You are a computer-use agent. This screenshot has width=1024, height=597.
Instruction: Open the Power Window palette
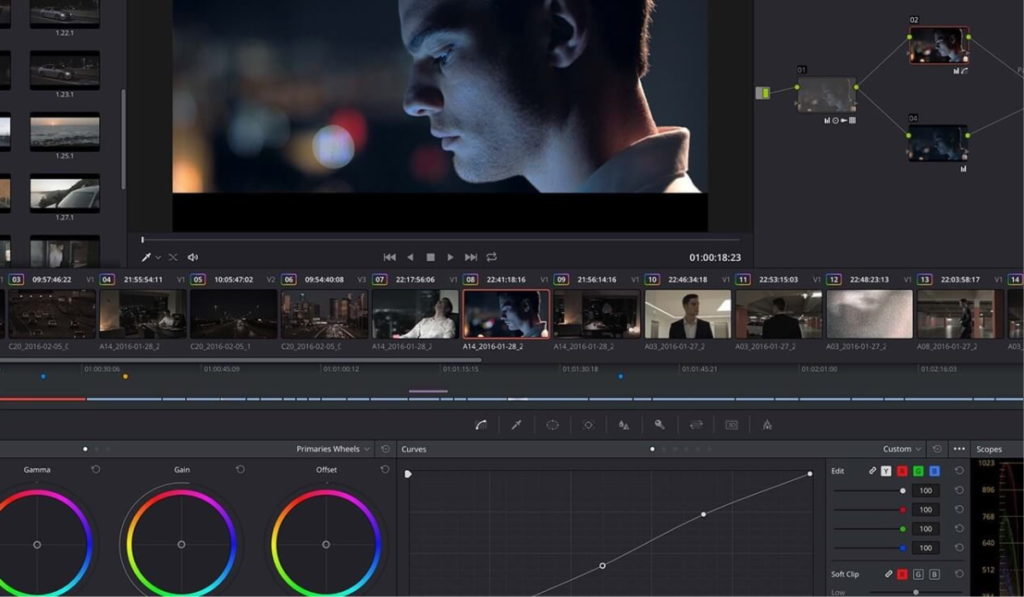point(552,425)
